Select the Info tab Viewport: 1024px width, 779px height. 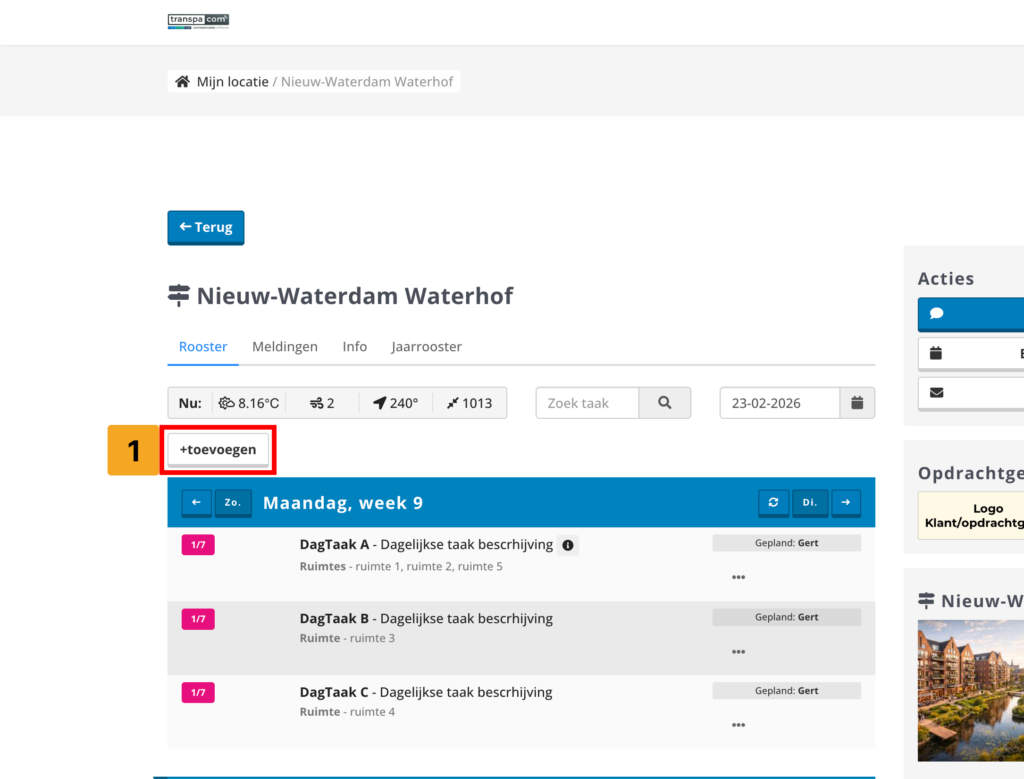355,347
